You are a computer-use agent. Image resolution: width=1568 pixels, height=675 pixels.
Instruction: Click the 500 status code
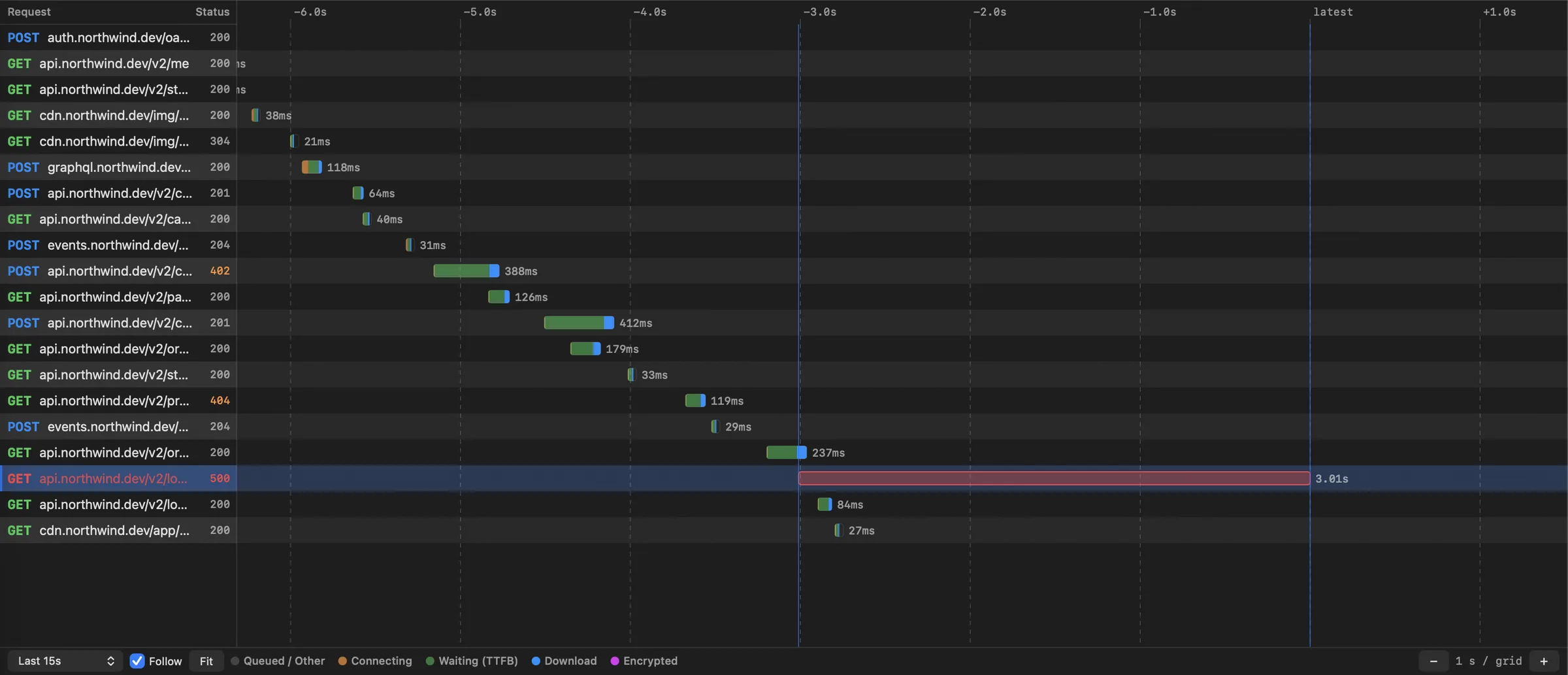(x=220, y=478)
